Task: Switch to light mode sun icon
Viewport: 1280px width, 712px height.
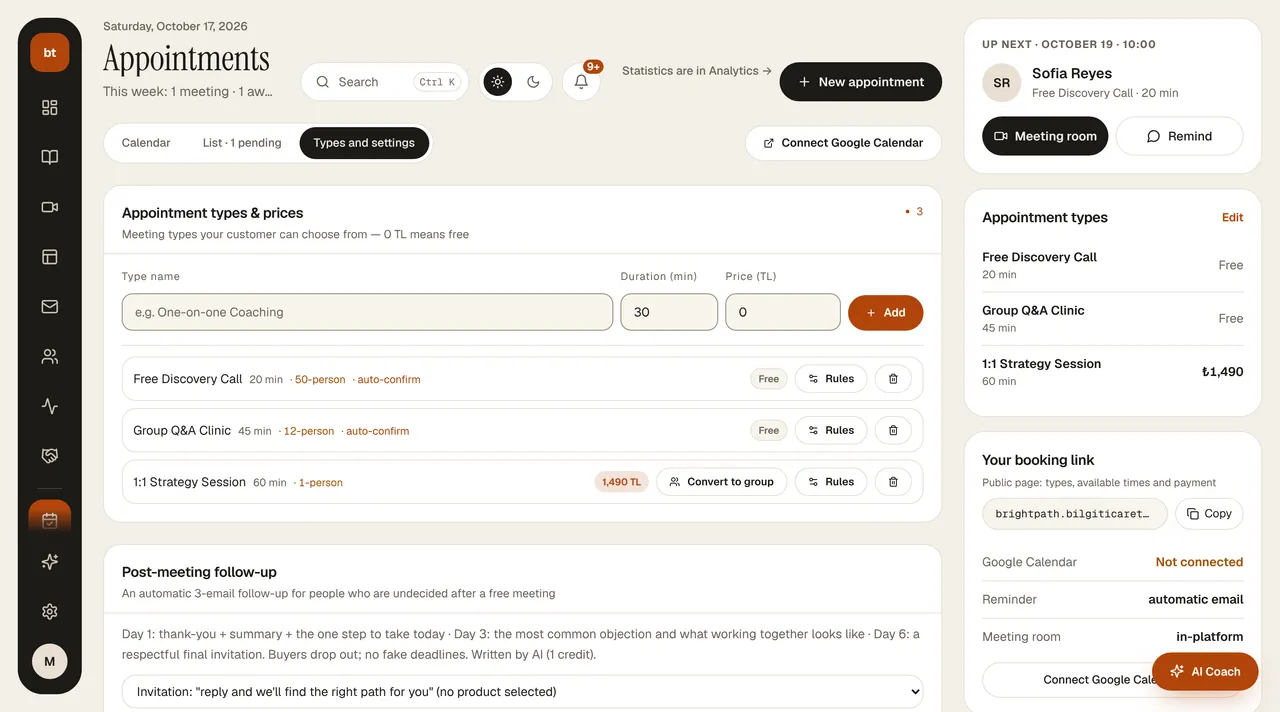Action: point(498,82)
